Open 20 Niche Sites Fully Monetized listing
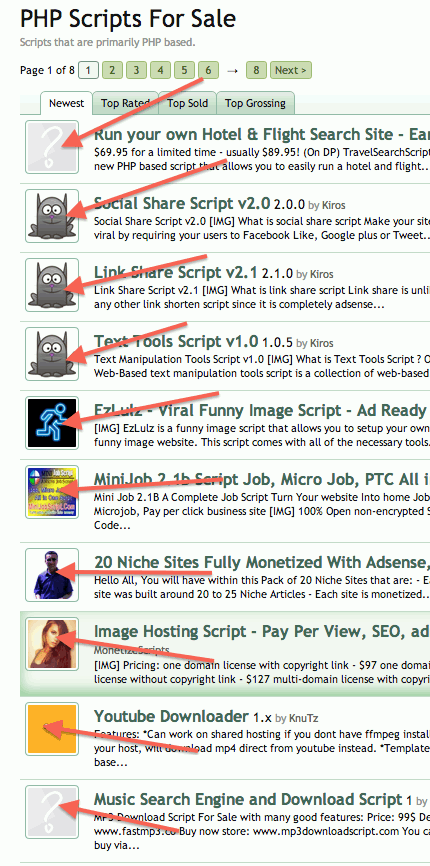Image resolution: width=430 pixels, height=866 pixels. pos(262,562)
